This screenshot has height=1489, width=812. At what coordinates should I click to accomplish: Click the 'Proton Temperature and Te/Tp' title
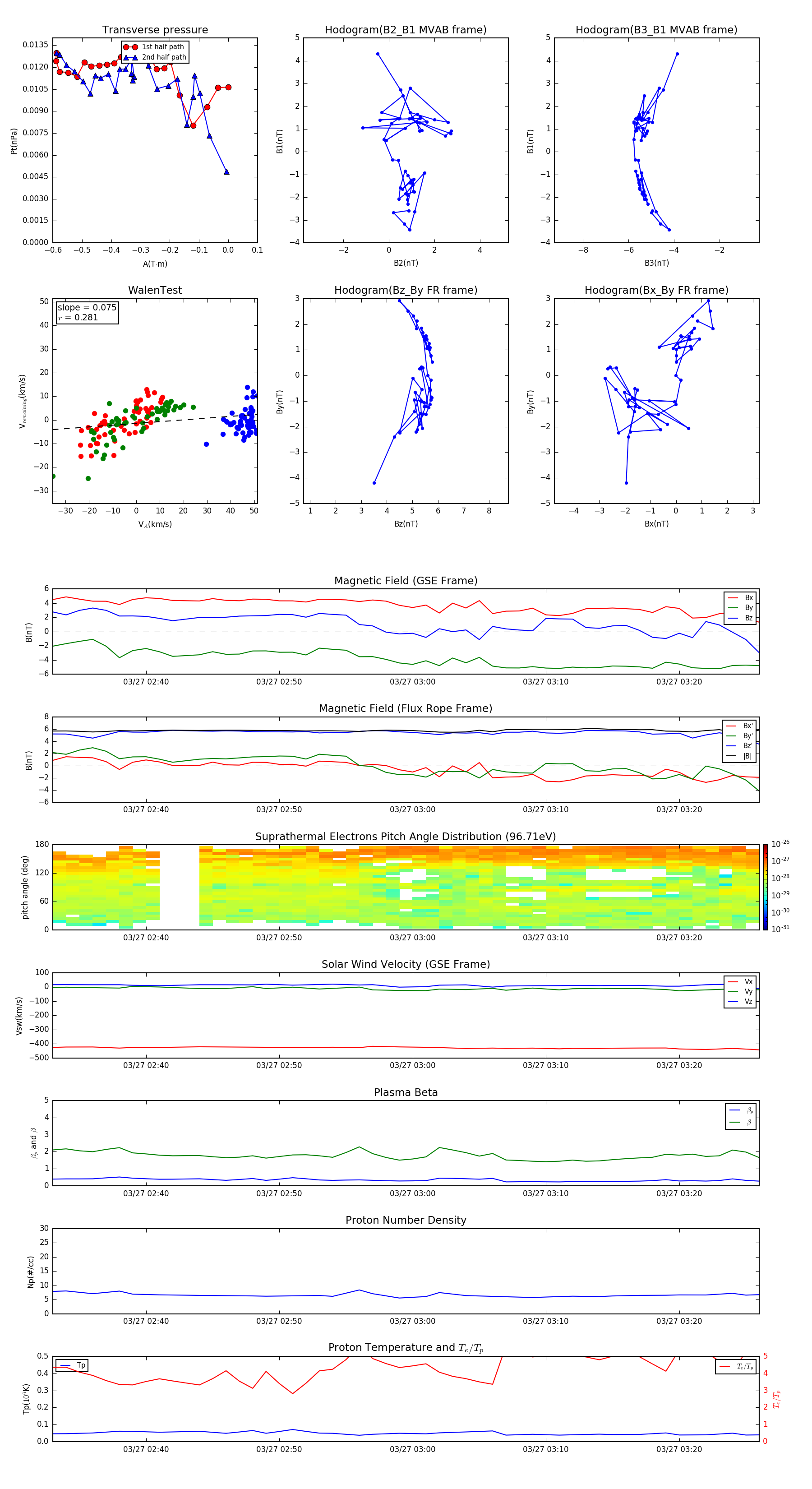tap(406, 1348)
